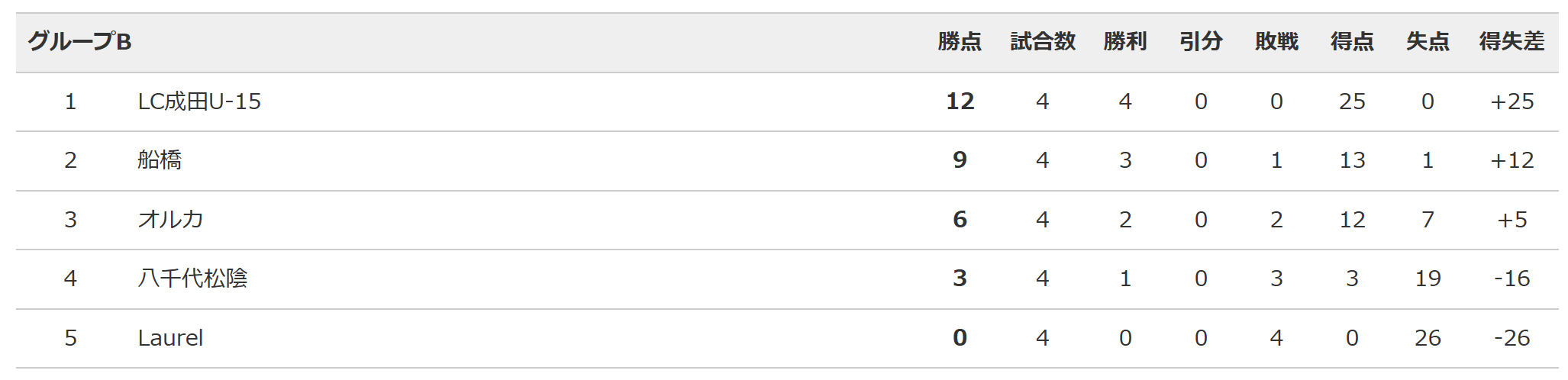Click LC成田U-15's 12 points value
Image resolution: width=1568 pixels, height=380 pixels.
click(960, 101)
